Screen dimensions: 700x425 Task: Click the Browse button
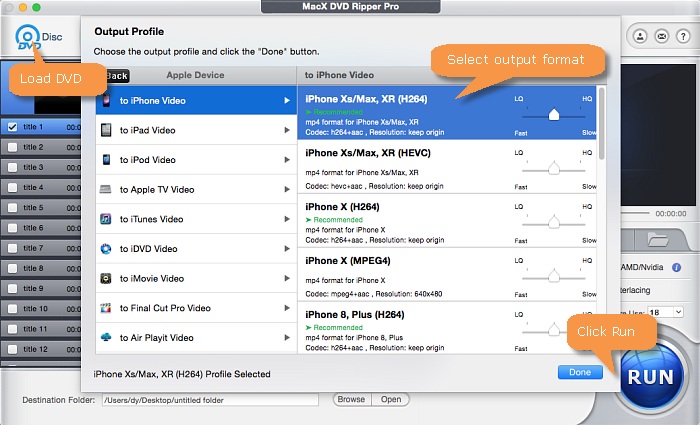click(351, 400)
